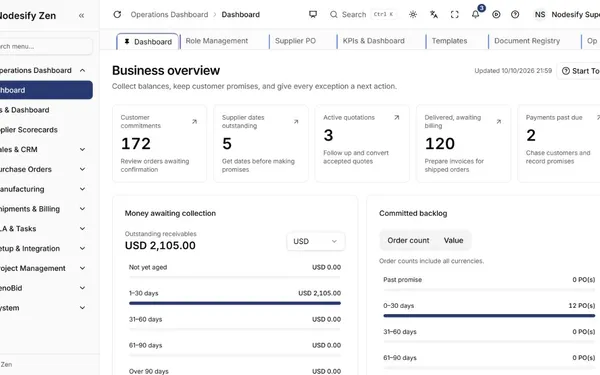Switch to Role Management tab

[x=217, y=41]
